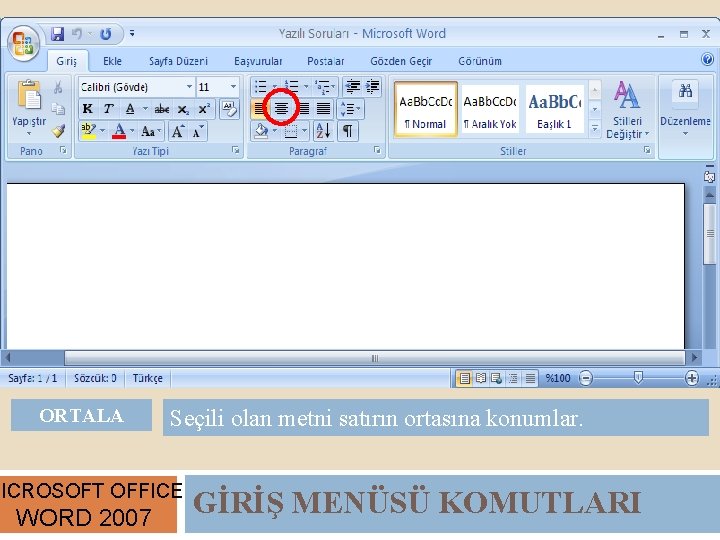Justify the paragraph text
Image resolution: width=720 pixels, height=540 pixels.
323,109
